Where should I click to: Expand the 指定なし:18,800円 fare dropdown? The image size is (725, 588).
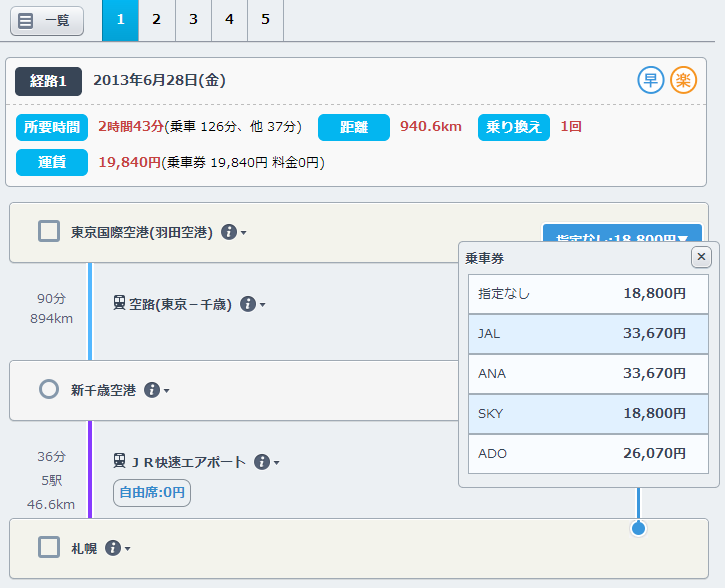click(622, 237)
